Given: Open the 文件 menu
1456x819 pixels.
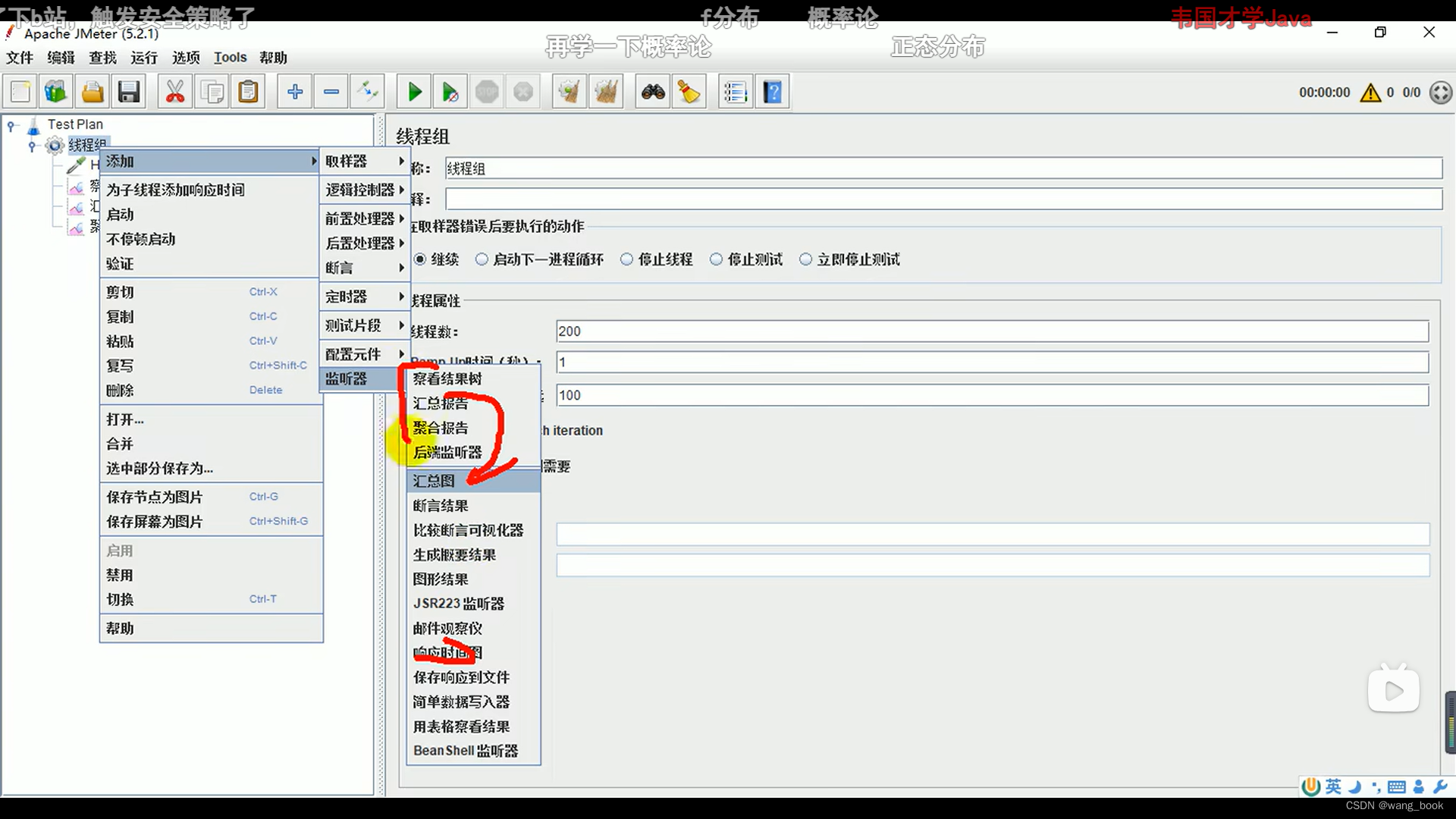Looking at the screenshot, I should [x=20, y=58].
